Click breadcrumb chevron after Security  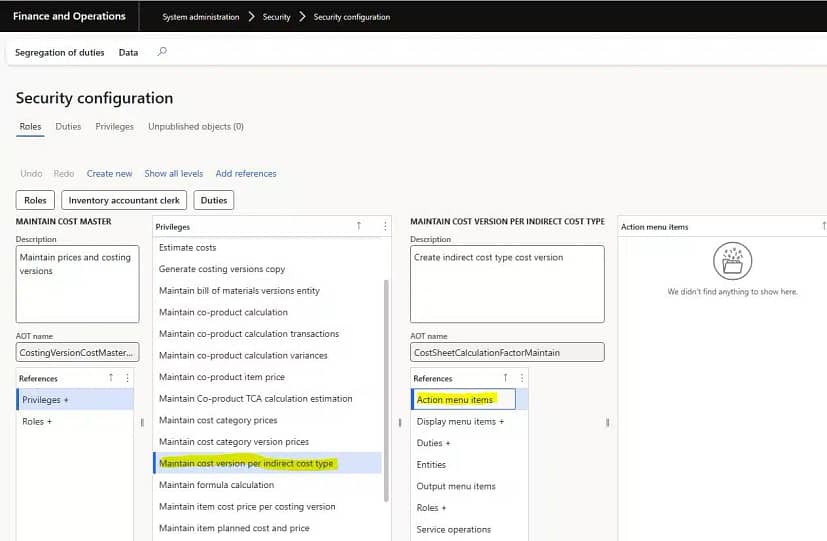click(302, 17)
